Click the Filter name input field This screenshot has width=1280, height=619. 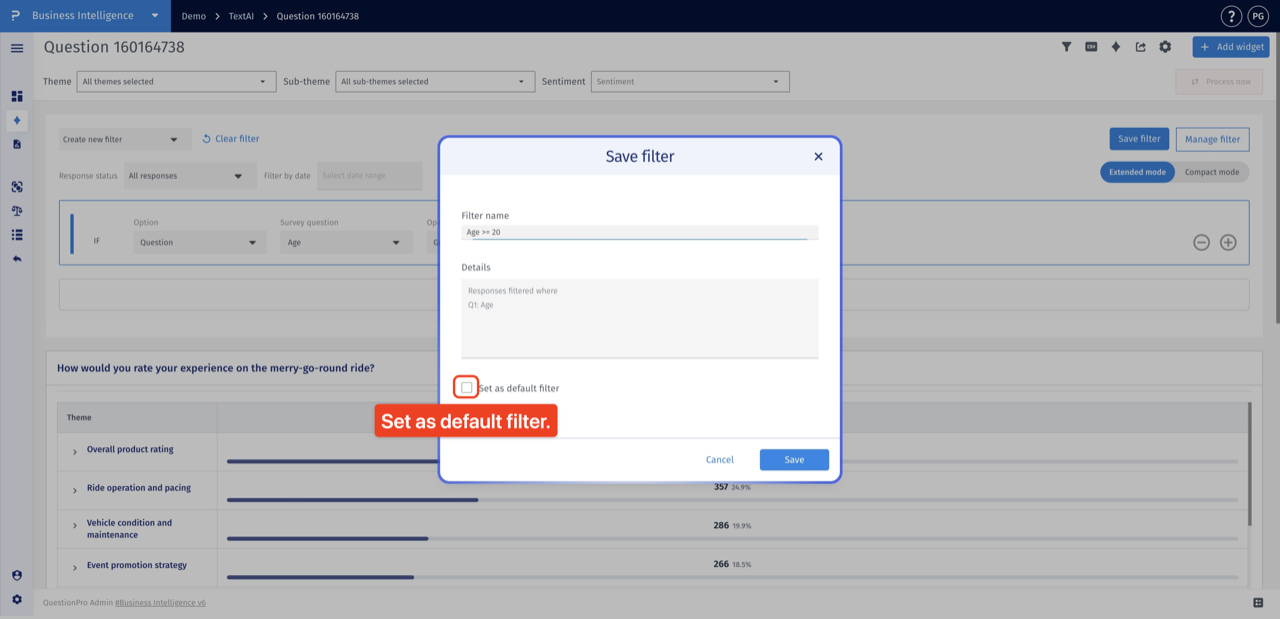(640, 232)
